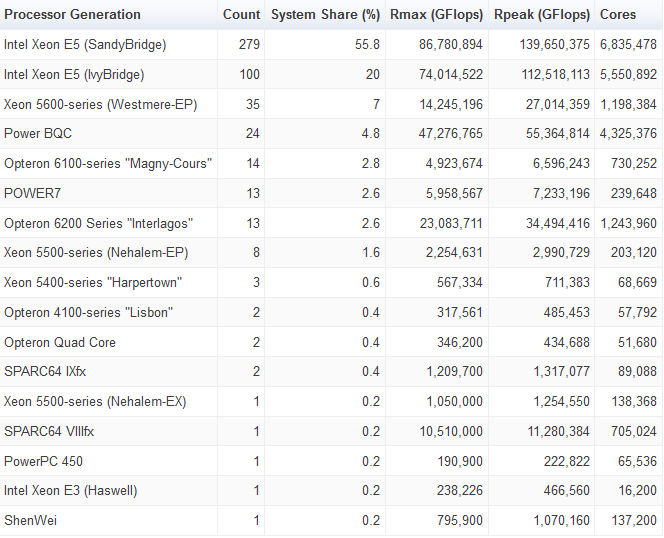The width and height of the screenshot is (664, 538).
Task: Select count 24 in Power BQC row
Action: click(253, 133)
